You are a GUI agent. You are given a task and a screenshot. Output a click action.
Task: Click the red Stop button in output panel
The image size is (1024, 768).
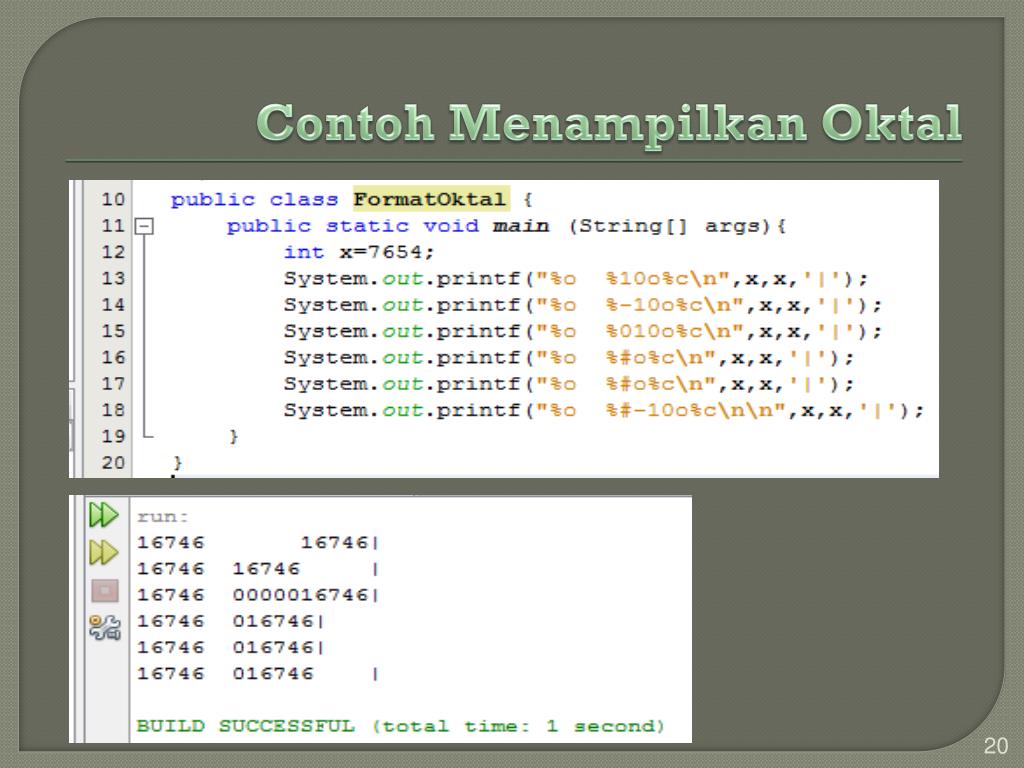tap(104, 591)
